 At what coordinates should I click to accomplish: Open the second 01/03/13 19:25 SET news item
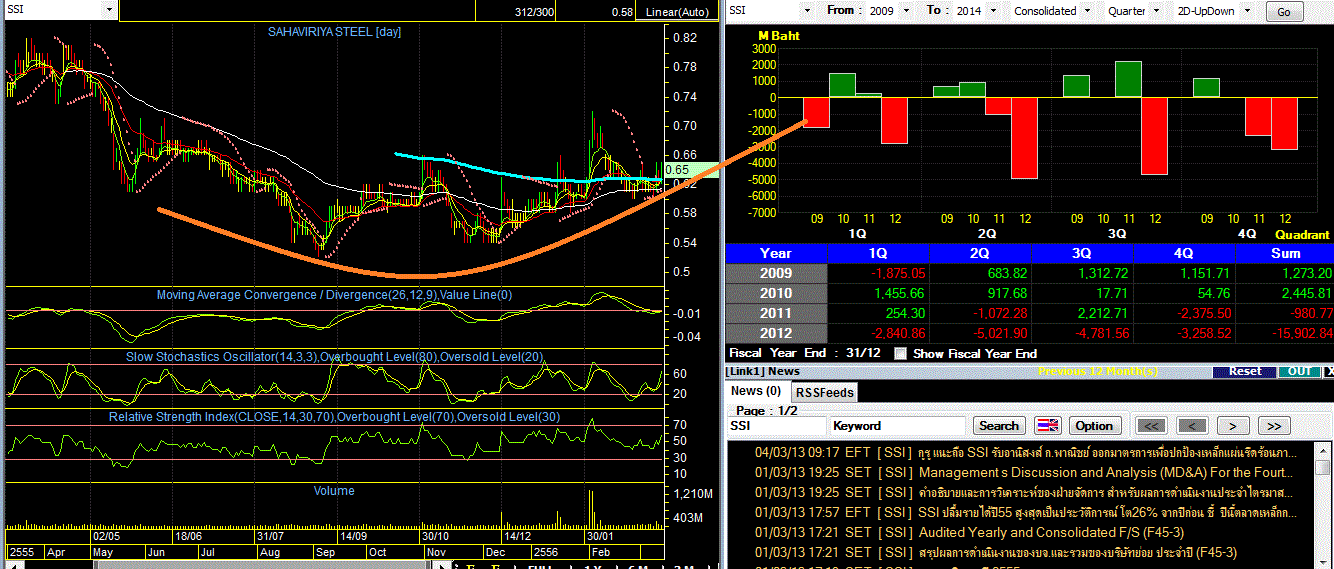click(x=1025, y=492)
